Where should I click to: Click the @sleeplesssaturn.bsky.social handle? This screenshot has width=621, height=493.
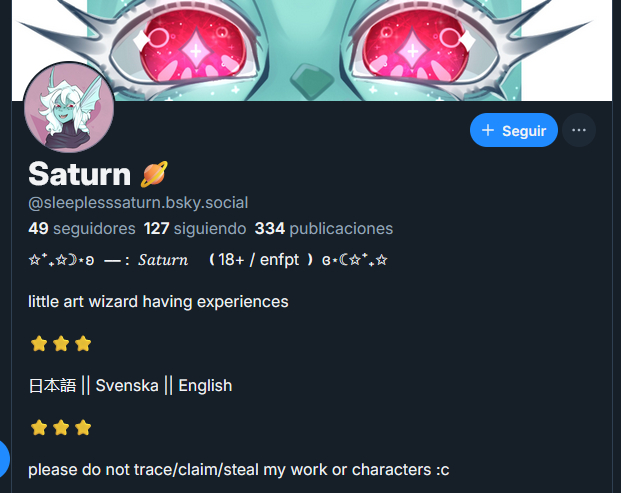138,203
